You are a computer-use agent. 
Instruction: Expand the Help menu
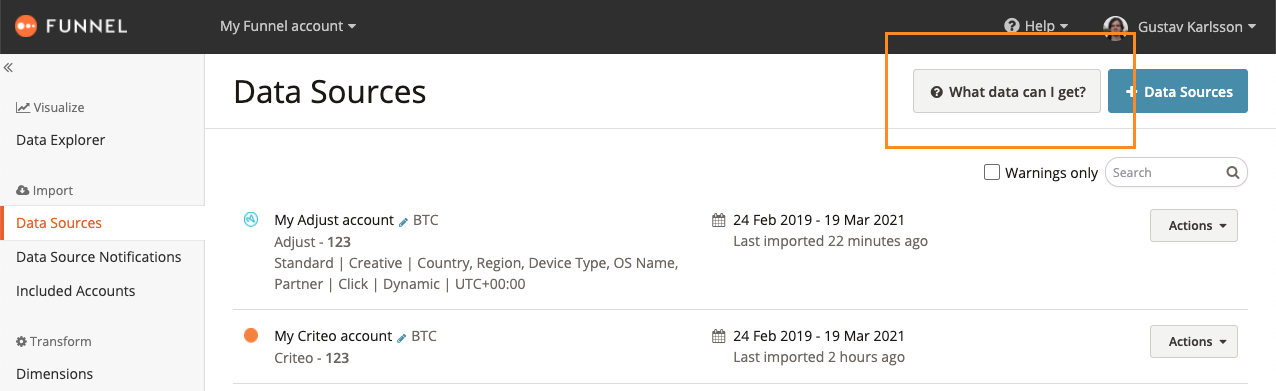pos(1036,26)
